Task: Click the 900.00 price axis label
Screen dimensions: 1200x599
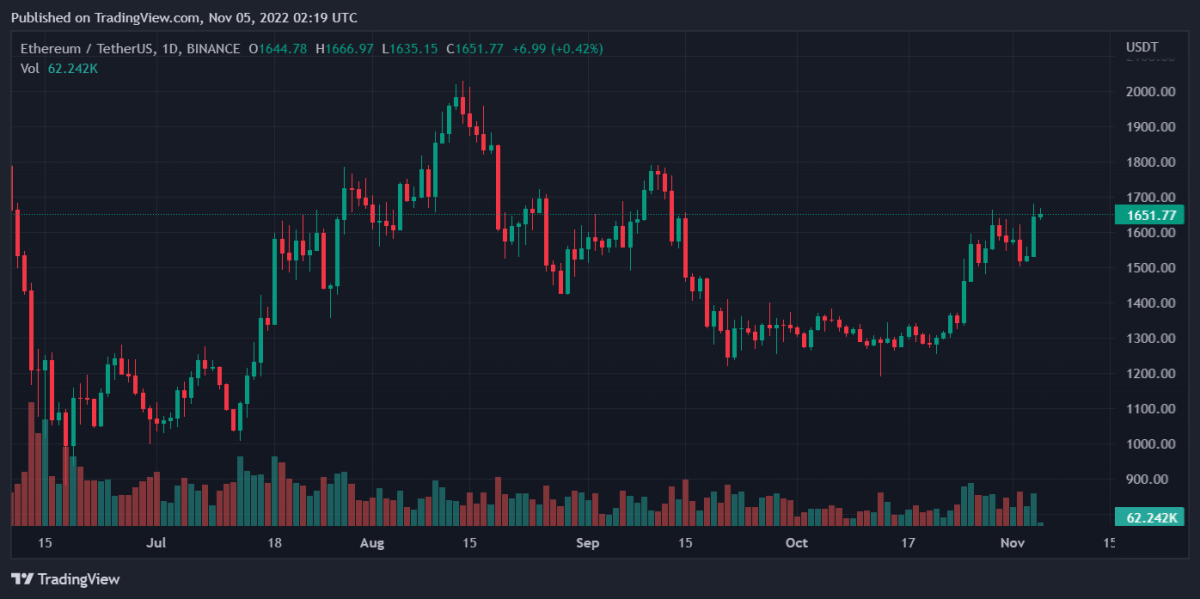Action: (x=1148, y=480)
